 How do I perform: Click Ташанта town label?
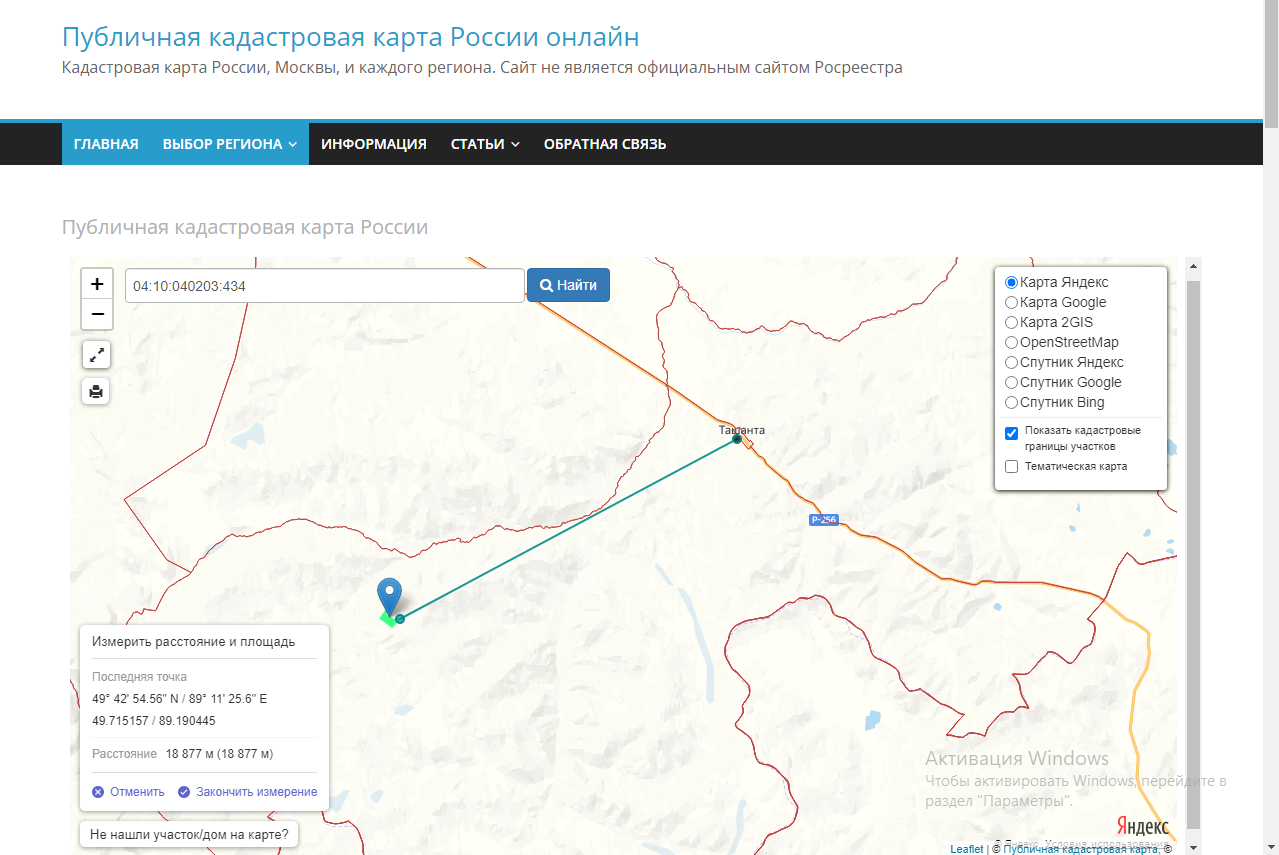741,430
